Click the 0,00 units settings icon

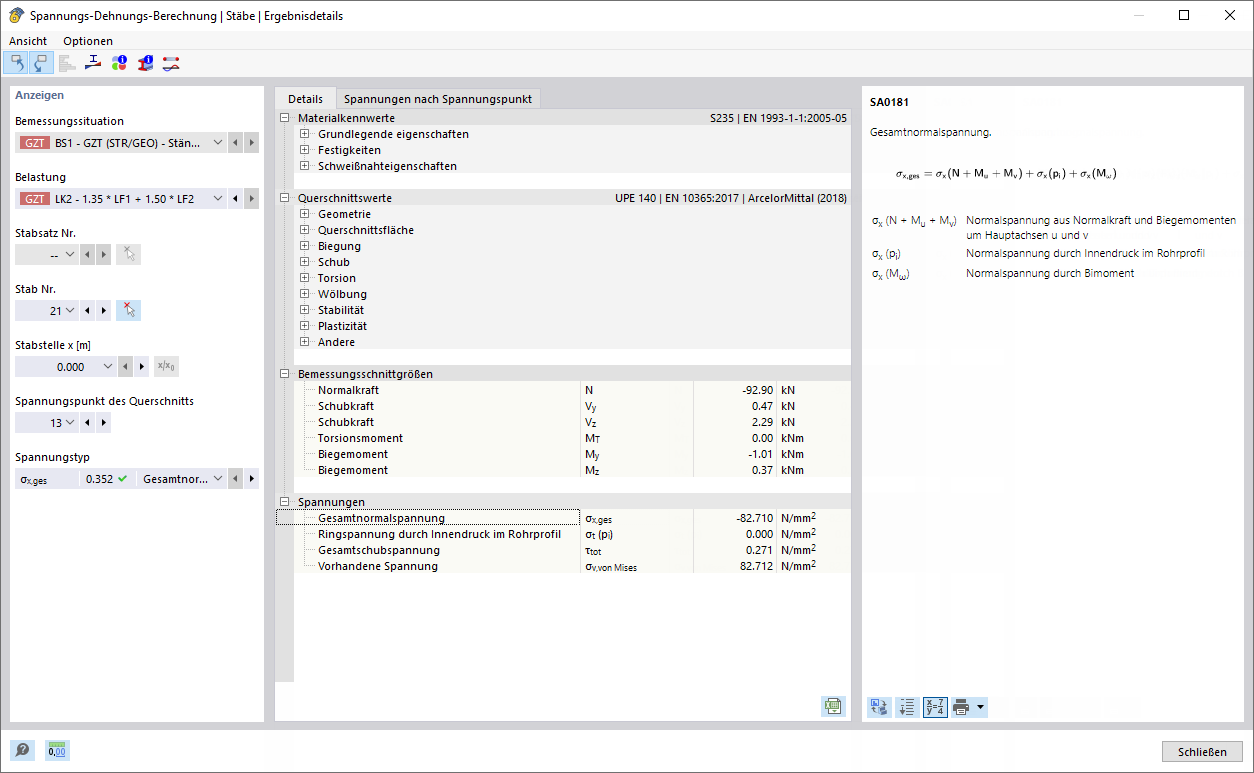pyautogui.click(x=57, y=750)
